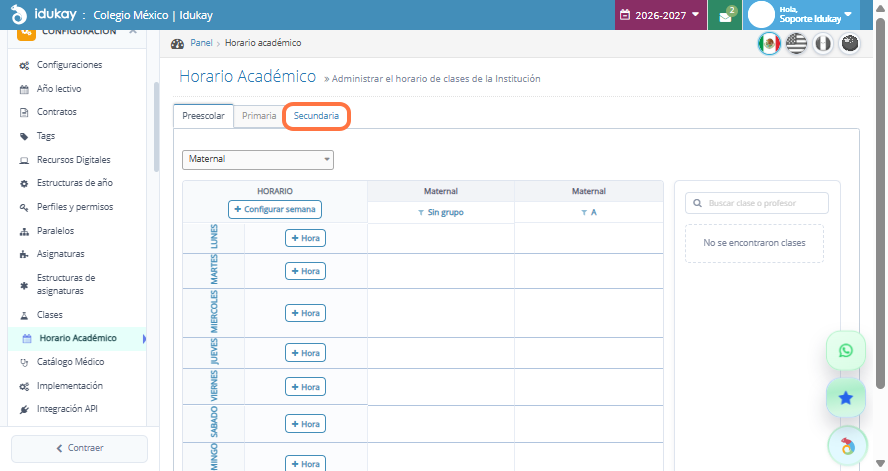Open the Maternal grade dropdown
The image size is (888, 471).
[258, 160]
